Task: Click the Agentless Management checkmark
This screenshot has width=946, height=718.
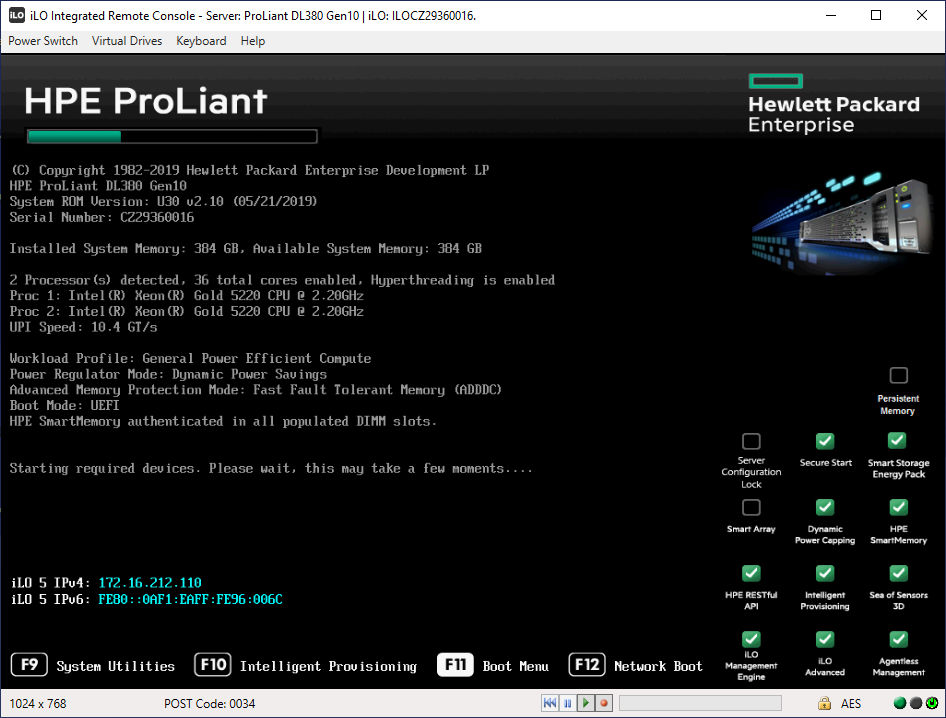Action: pos(899,639)
